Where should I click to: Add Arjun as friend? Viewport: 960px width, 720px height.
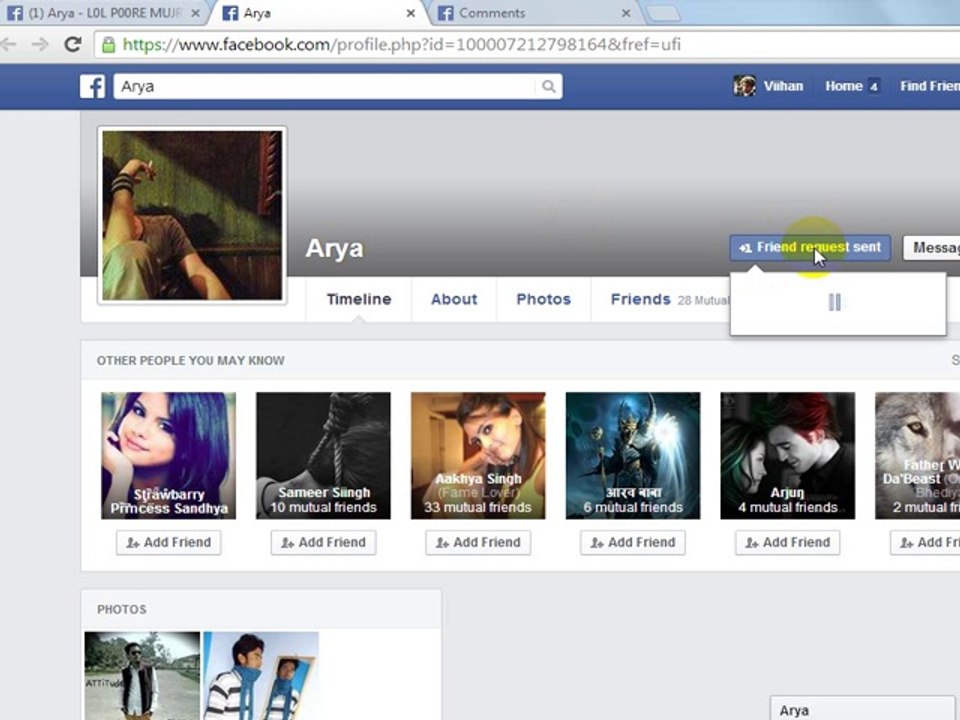point(787,542)
